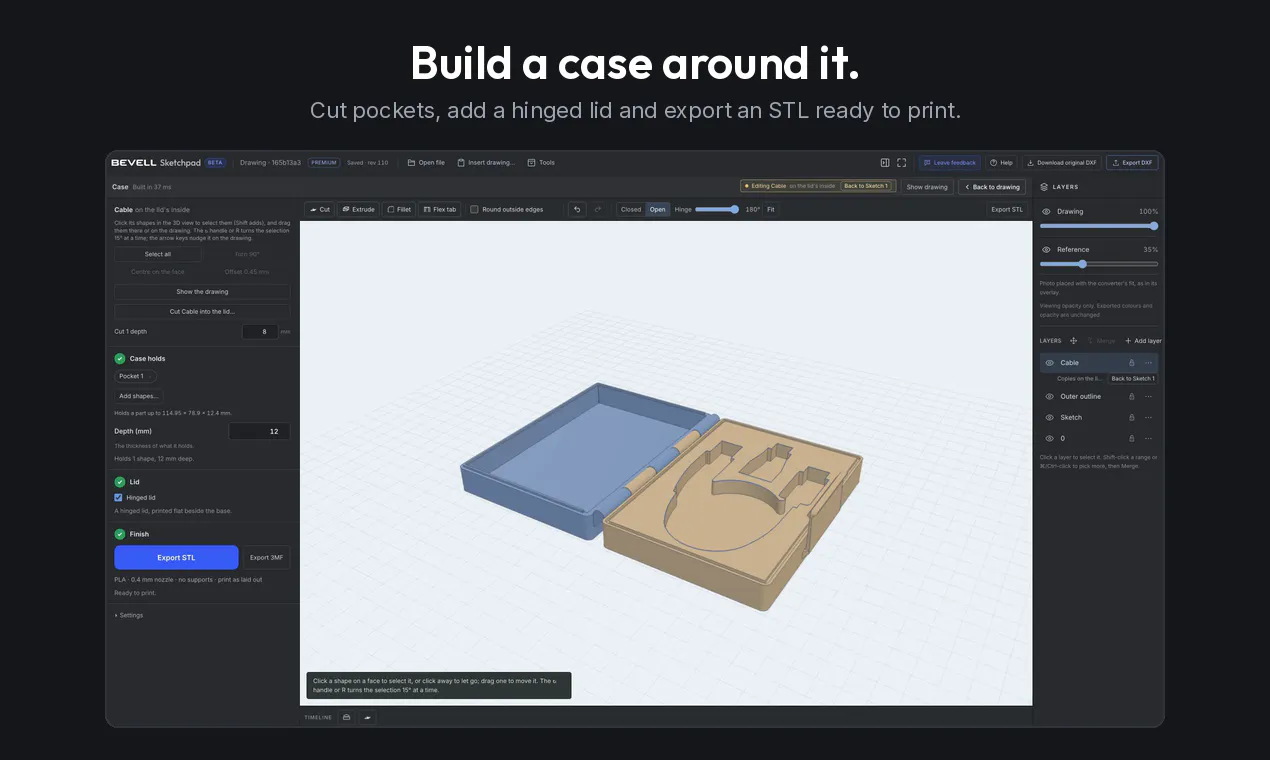
Task: Click the Layers panel stack icon
Action: (1044, 187)
